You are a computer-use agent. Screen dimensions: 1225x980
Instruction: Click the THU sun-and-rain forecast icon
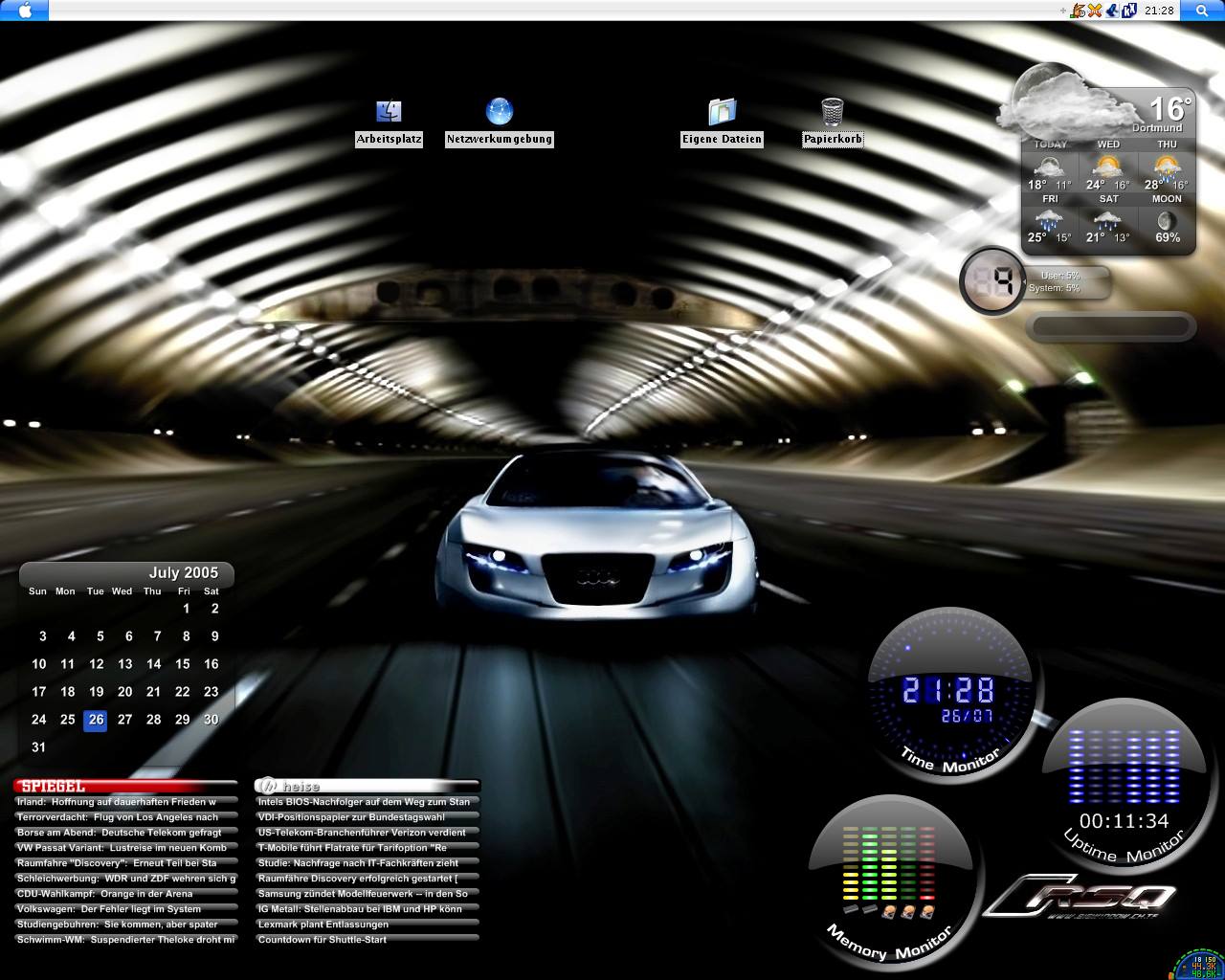click(1167, 167)
